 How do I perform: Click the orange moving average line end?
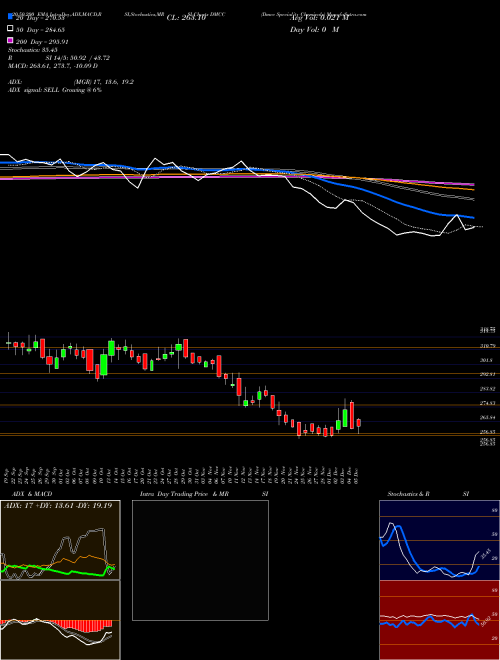tap(473, 190)
